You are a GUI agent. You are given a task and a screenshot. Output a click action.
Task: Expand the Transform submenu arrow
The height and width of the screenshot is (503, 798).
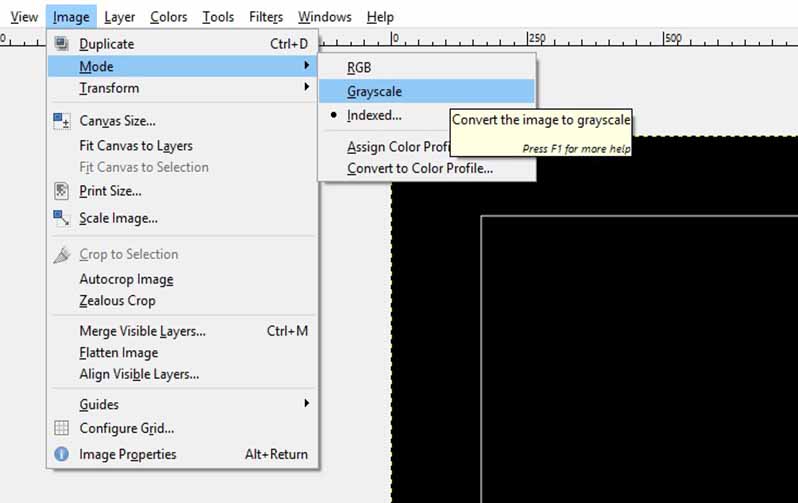pos(306,87)
